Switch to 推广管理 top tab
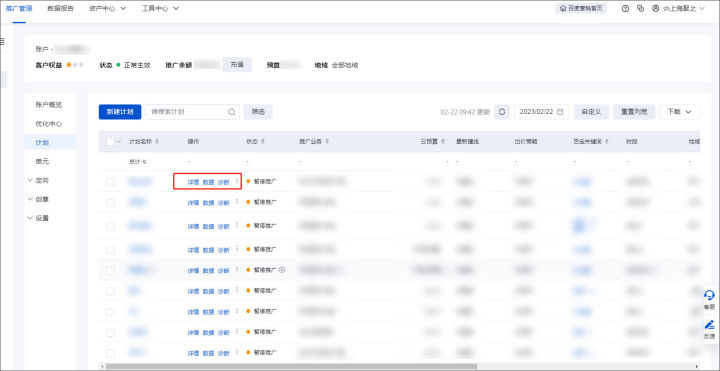The width and height of the screenshot is (720, 371). [18, 9]
